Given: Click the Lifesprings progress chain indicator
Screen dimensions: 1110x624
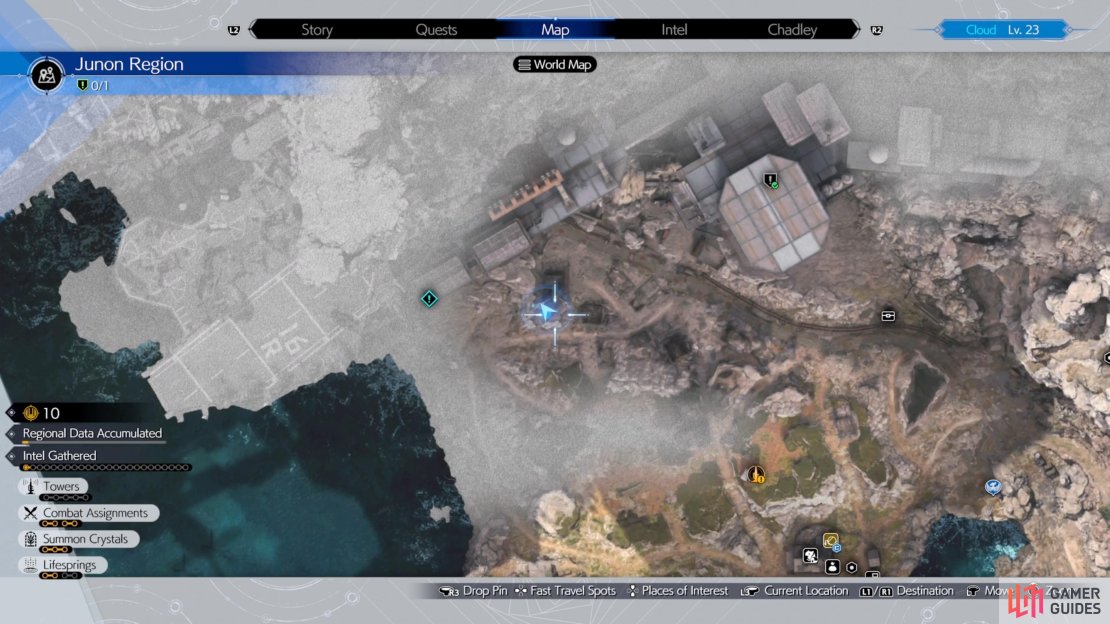Looking at the screenshot, I should tap(59, 576).
